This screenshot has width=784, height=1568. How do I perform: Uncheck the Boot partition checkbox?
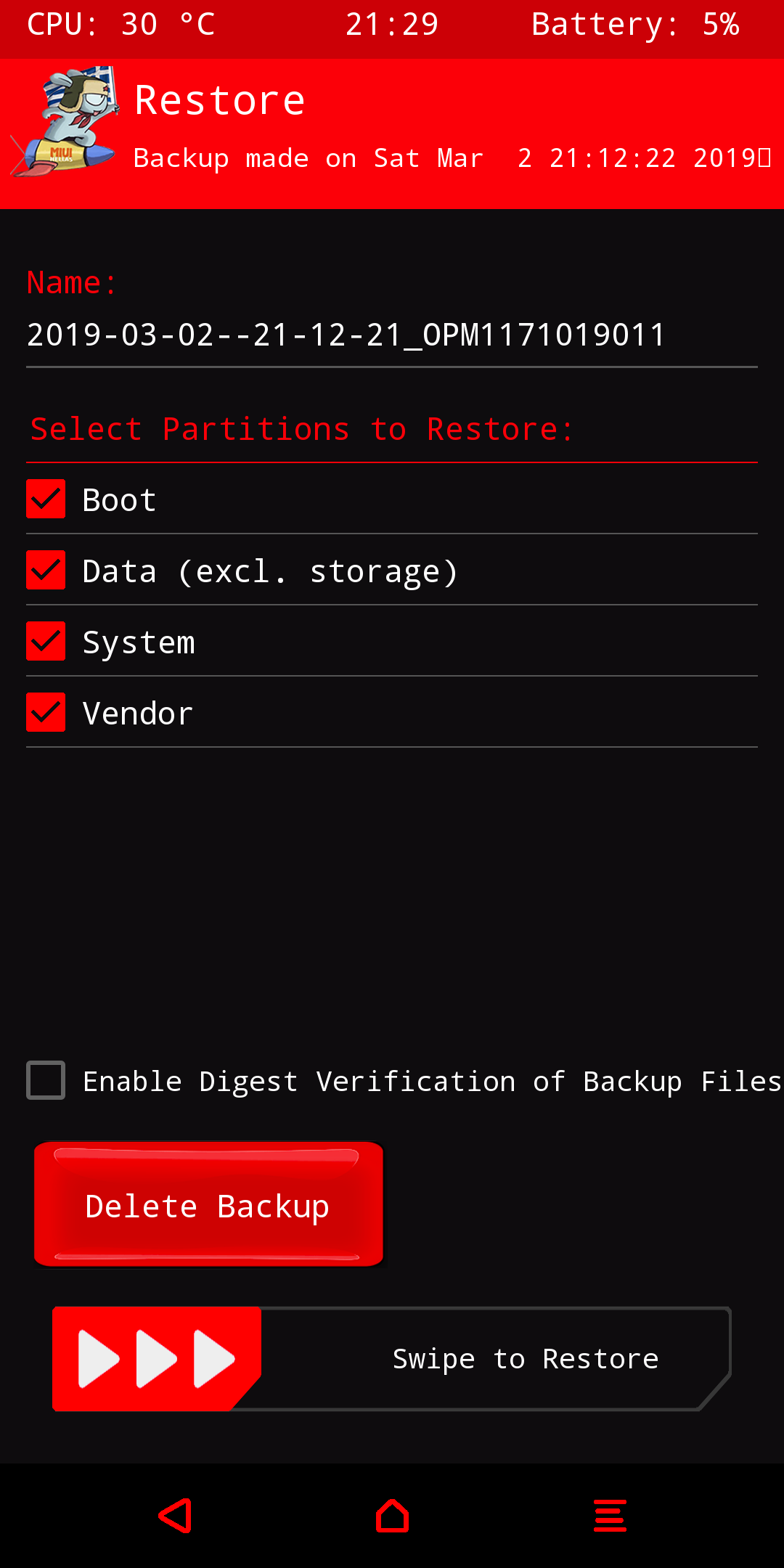pos(46,499)
